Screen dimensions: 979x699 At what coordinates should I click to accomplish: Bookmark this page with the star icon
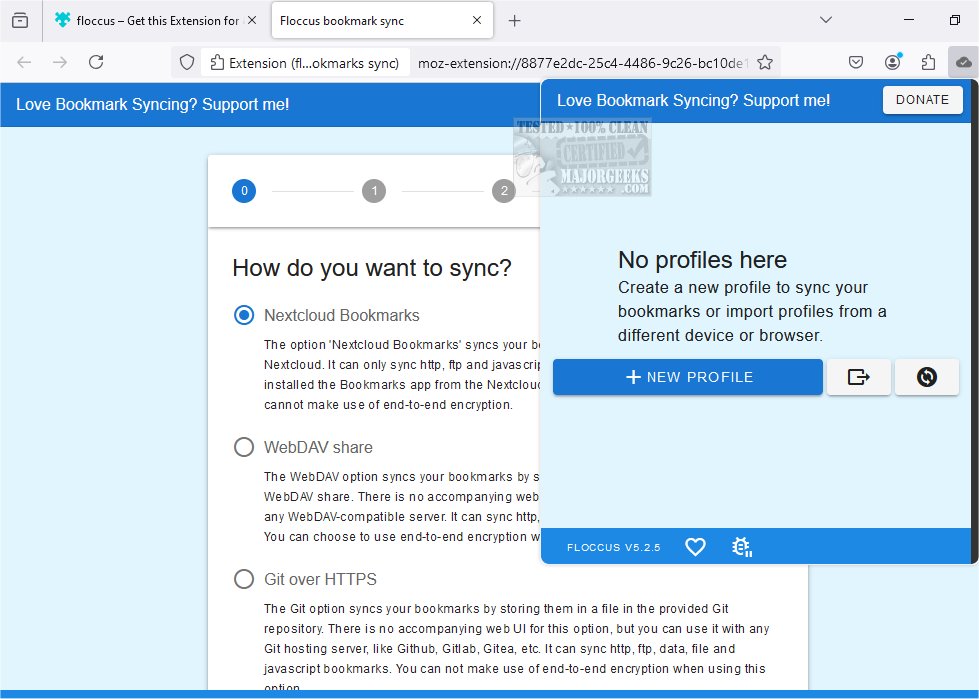(x=765, y=62)
